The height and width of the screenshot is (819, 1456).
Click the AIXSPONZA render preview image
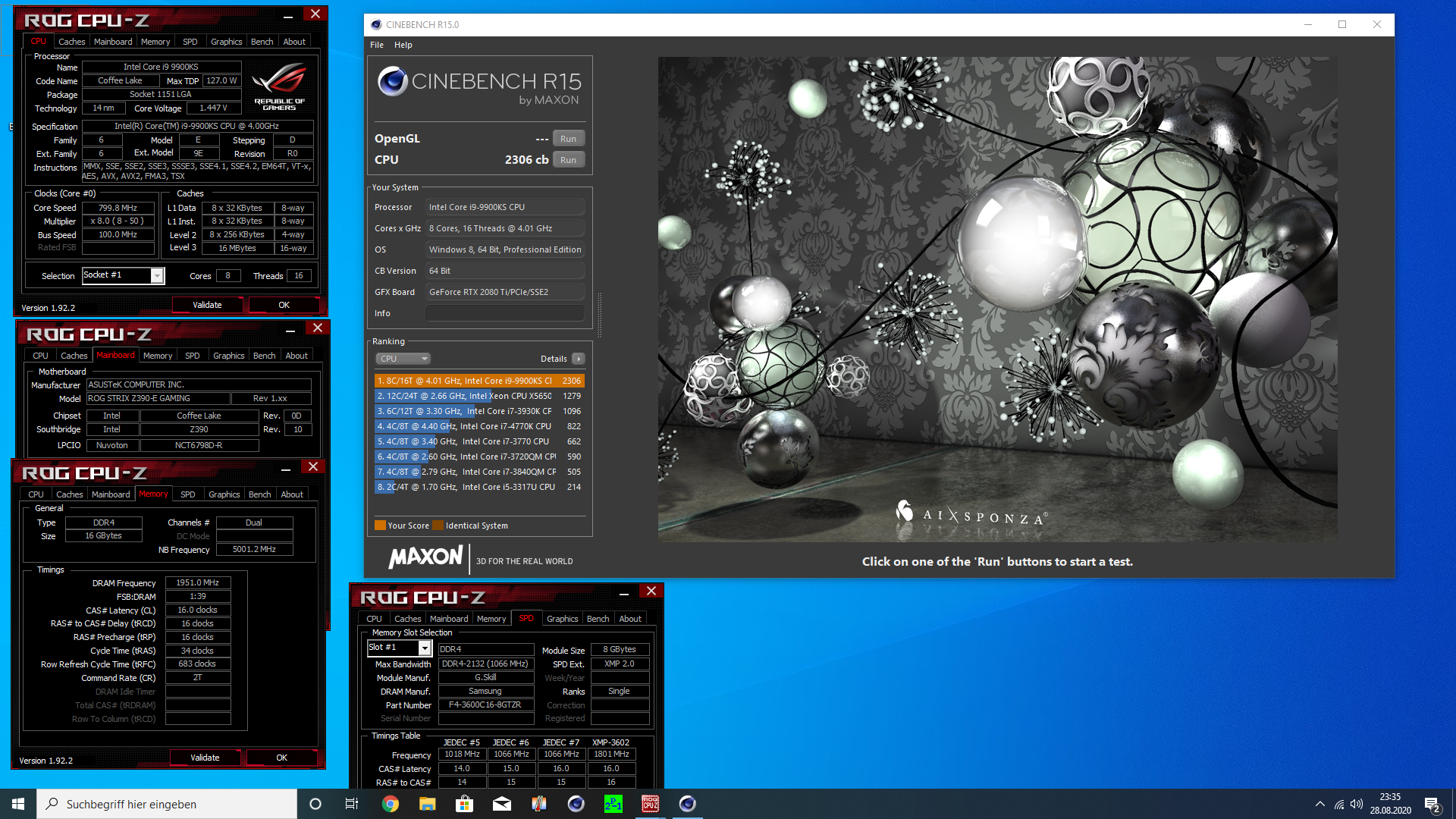[997, 300]
